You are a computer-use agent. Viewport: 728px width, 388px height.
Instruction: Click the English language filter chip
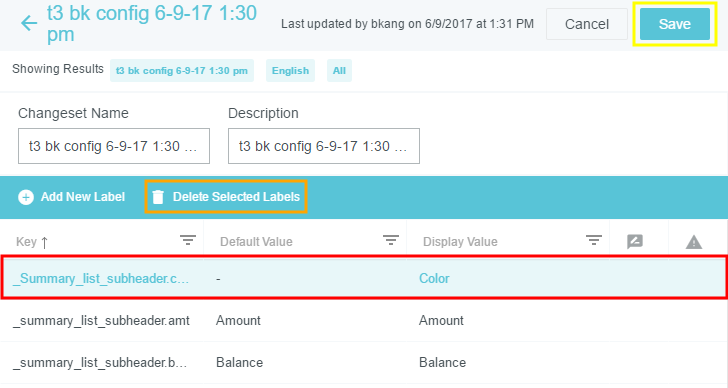[x=290, y=71]
